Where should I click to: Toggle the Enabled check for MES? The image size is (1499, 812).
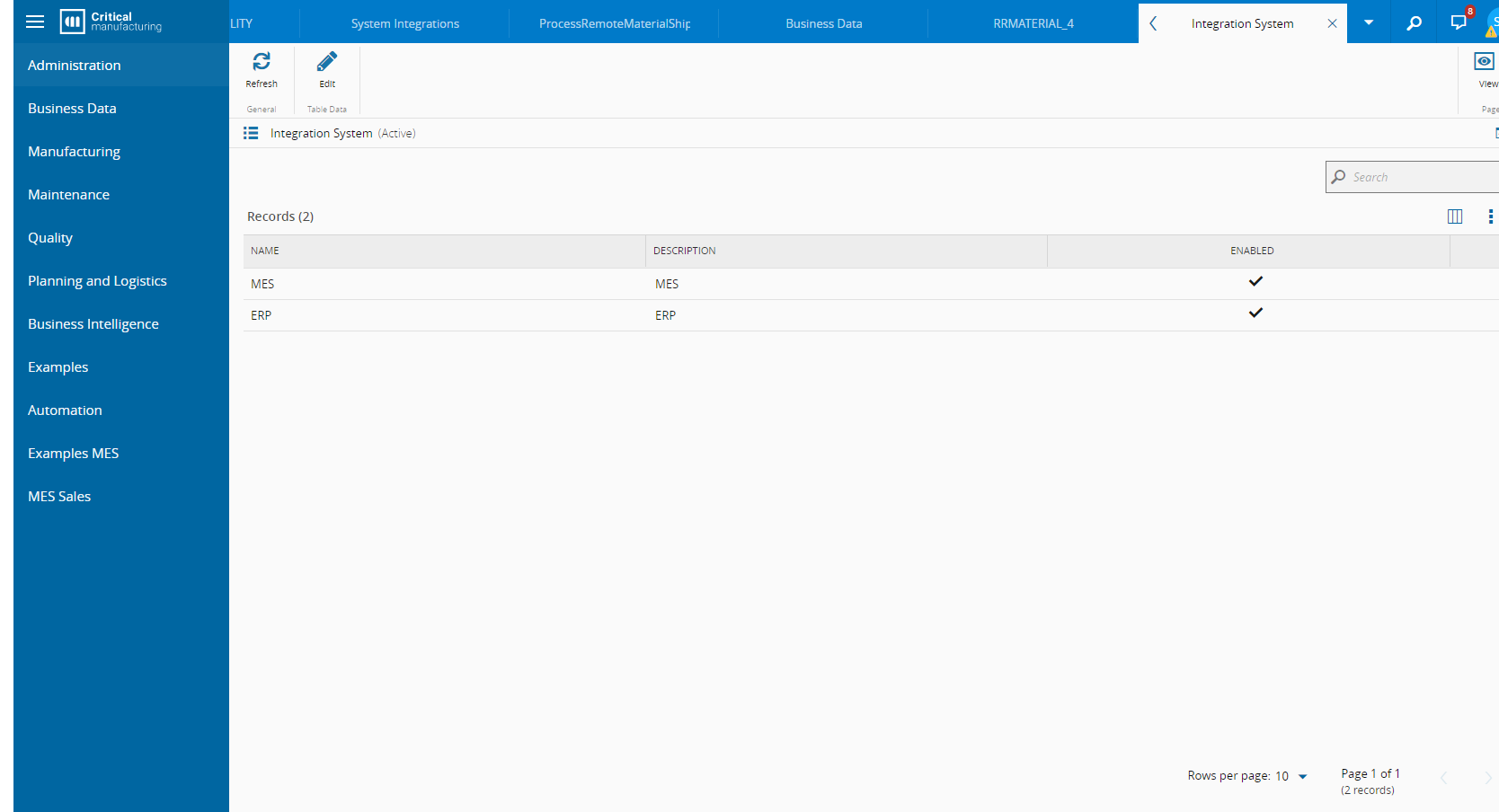point(1255,282)
